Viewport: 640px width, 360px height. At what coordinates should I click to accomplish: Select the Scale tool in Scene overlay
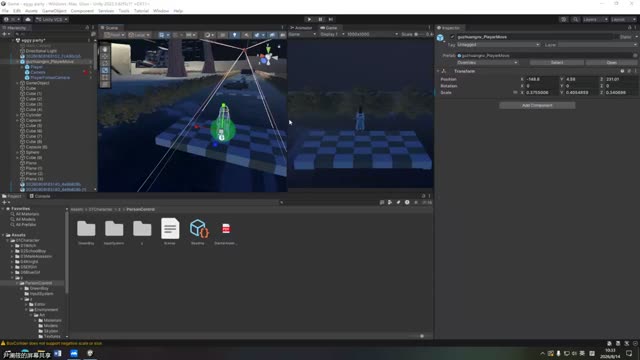pyautogui.click(x=105, y=70)
